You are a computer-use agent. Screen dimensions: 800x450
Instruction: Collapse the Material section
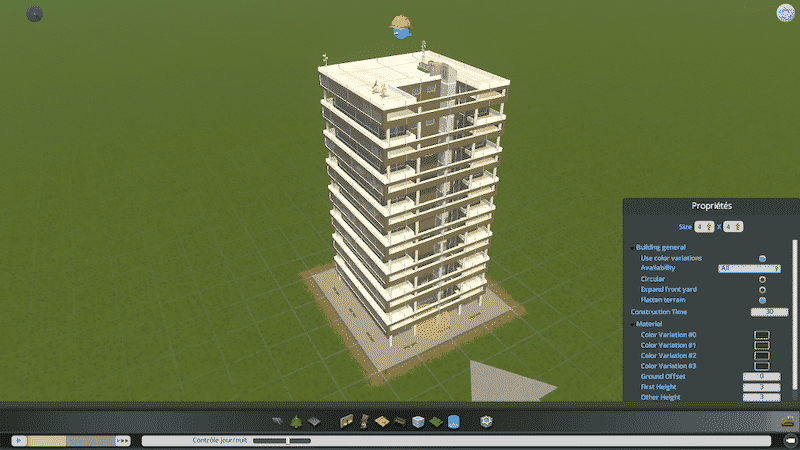(x=632, y=324)
